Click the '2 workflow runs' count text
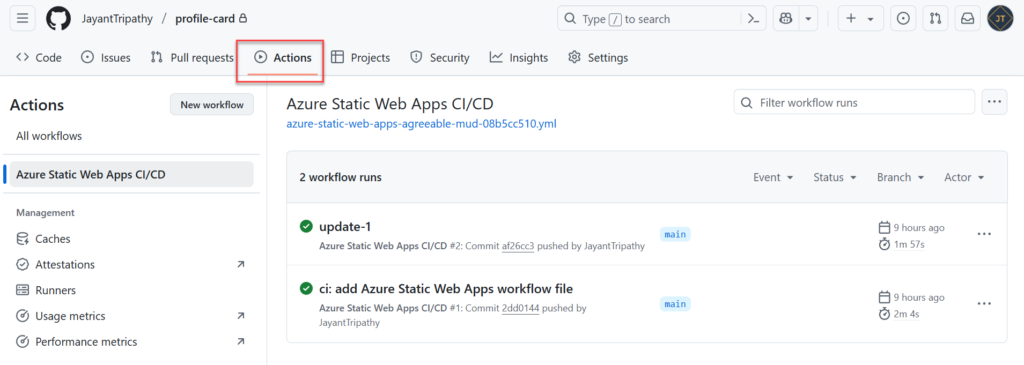 340,177
